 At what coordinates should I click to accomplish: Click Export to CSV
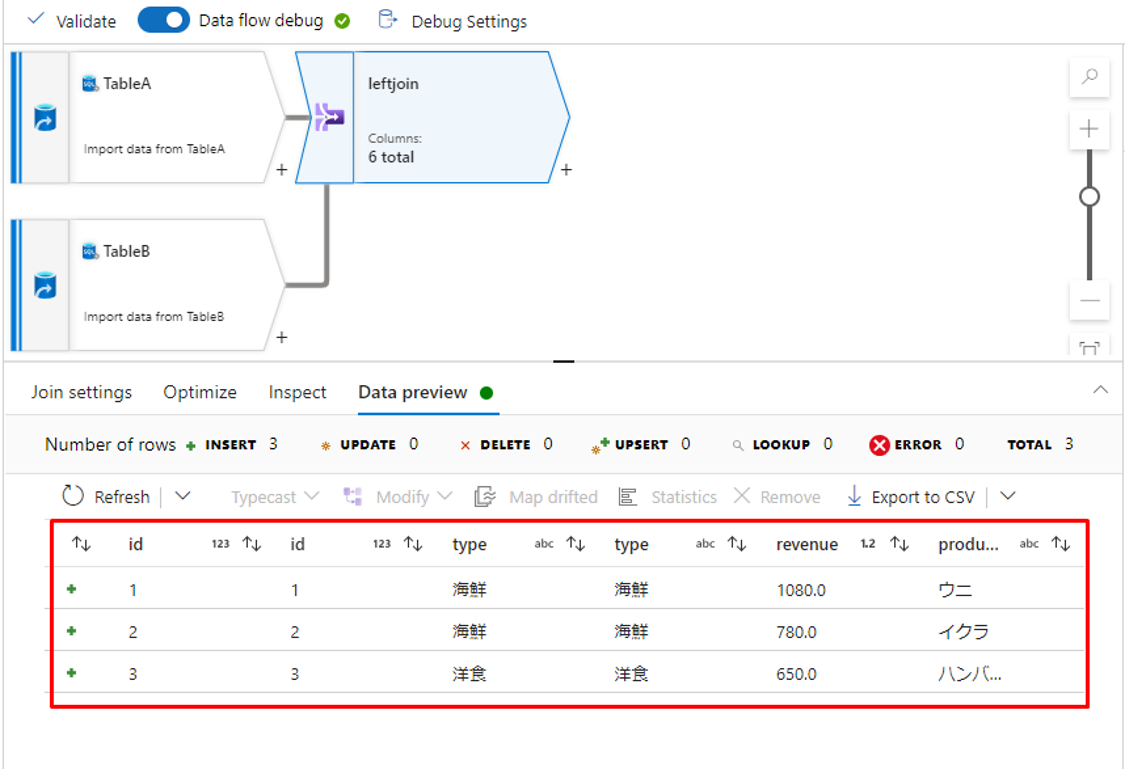tap(911, 496)
